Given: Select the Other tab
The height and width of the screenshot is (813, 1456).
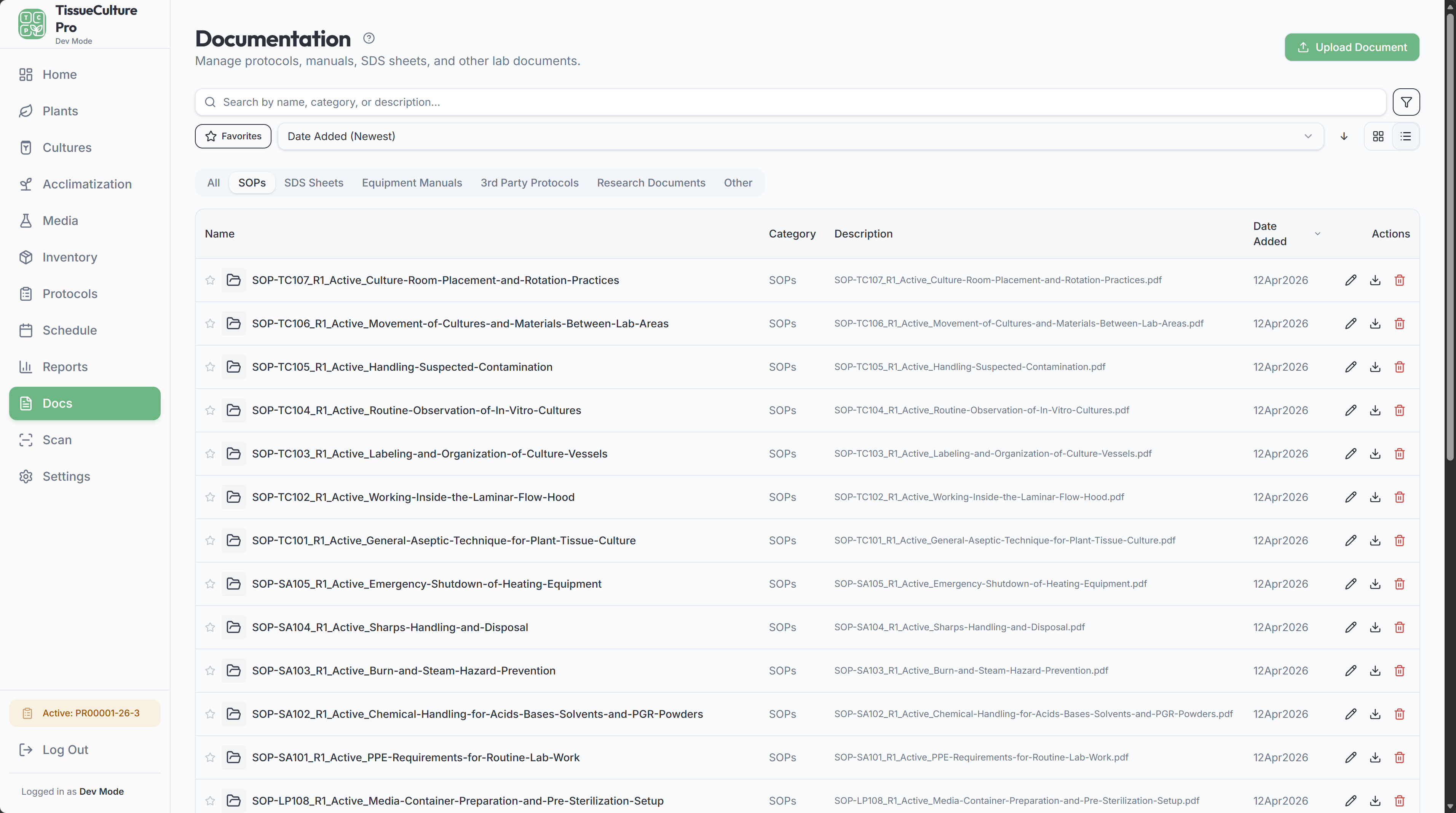Looking at the screenshot, I should (x=738, y=183).
